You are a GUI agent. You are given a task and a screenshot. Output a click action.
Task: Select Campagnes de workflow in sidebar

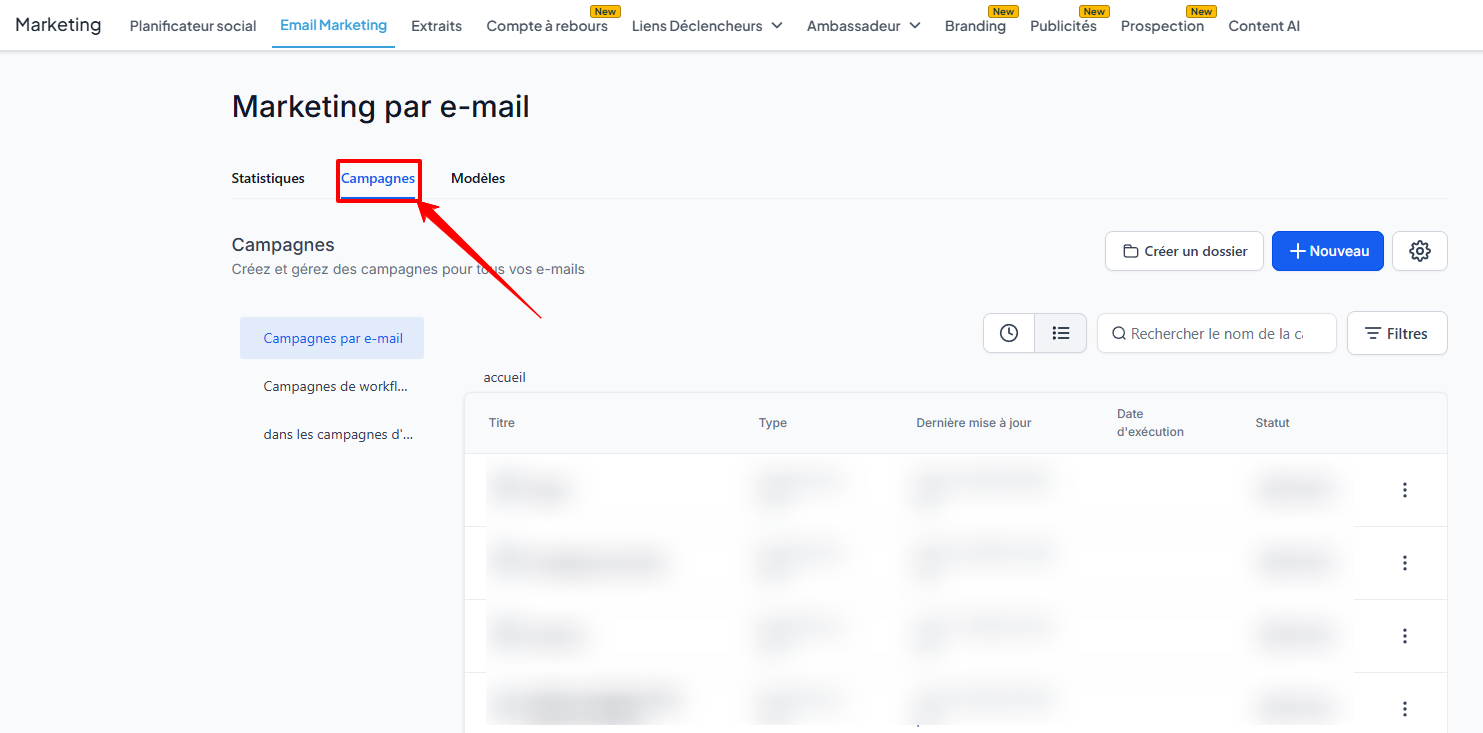click(335, 386)
